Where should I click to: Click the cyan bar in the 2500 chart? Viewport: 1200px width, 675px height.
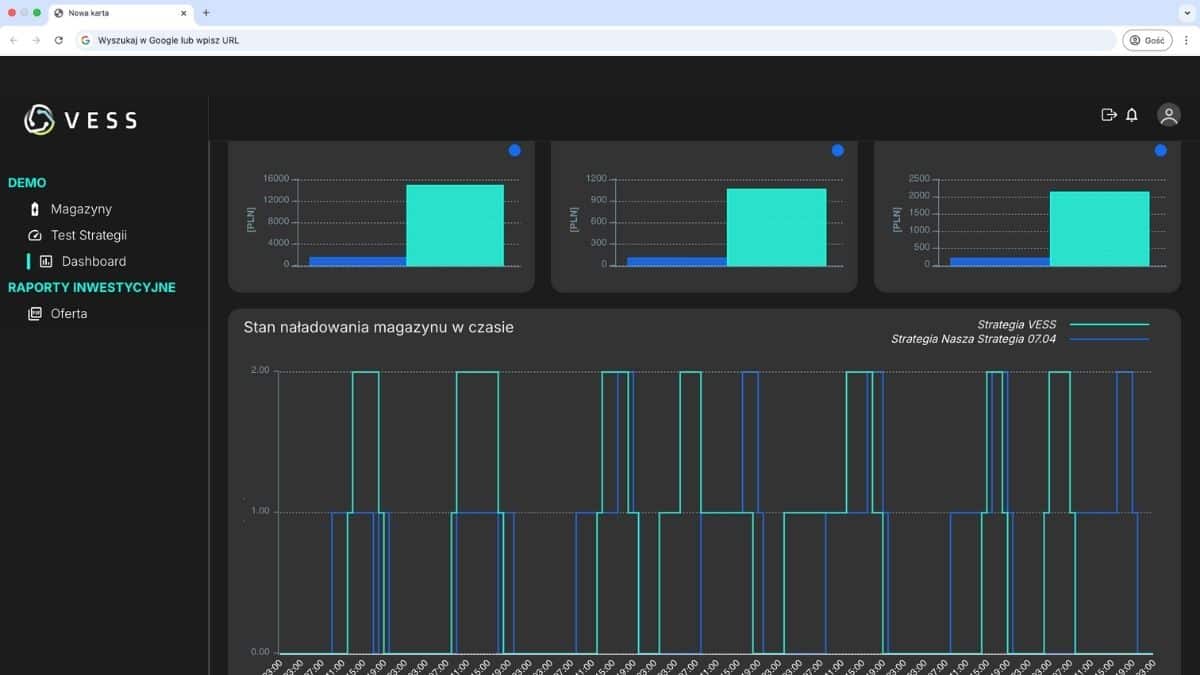pos(1099,229)
